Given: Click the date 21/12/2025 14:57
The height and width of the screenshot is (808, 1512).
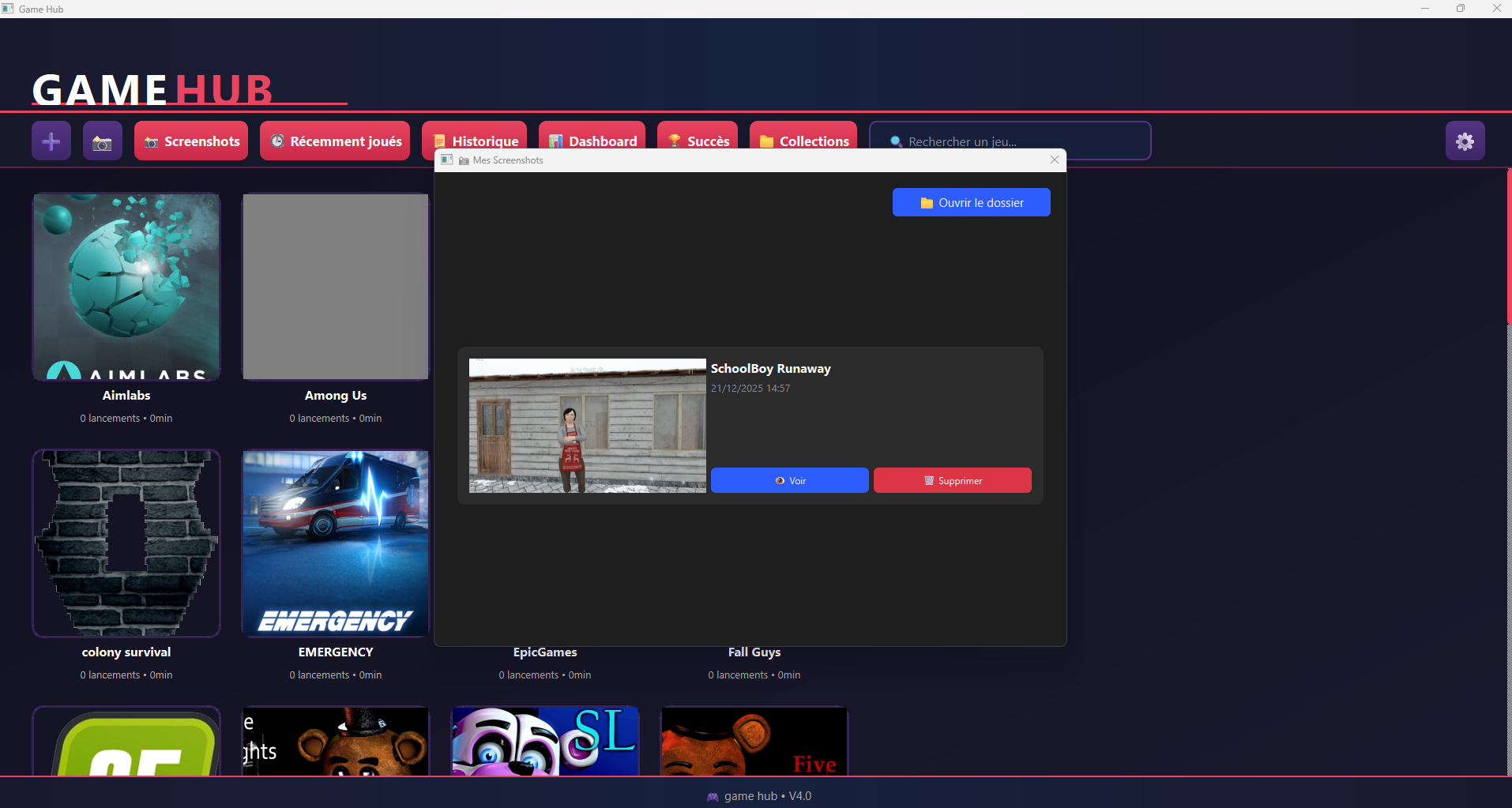Looking at the screenshot, I should [750, 388].
